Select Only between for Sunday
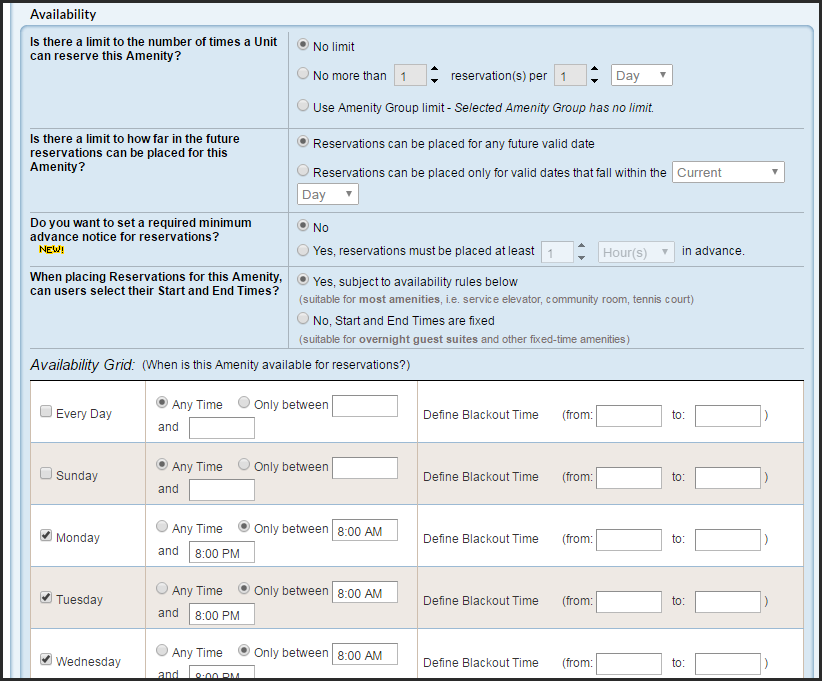The height and width of the screenshot is (681, 822). click(244, 464)
